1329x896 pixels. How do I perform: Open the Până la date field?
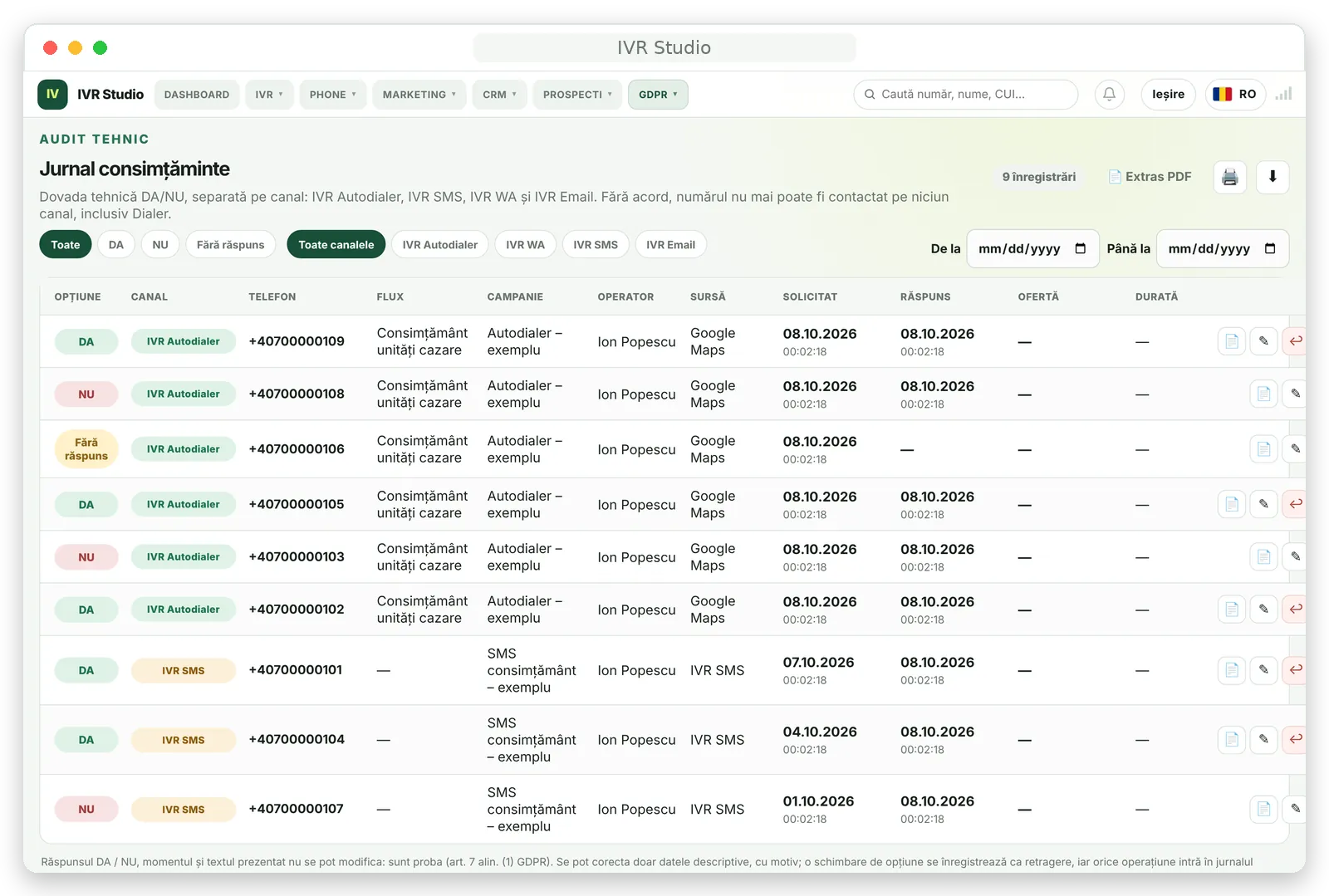tap(1223, 248)
